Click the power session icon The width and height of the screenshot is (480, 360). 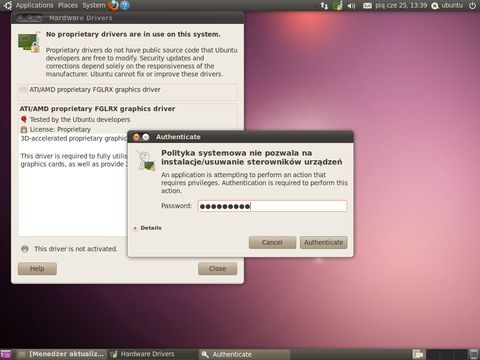coord(472,5)
